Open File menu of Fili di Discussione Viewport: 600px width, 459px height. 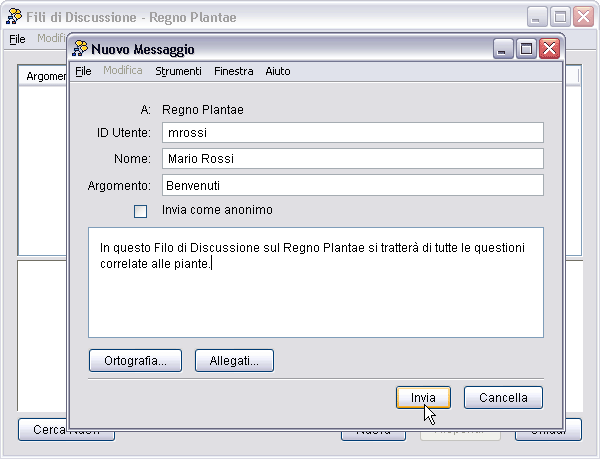[x=17, y=39]
